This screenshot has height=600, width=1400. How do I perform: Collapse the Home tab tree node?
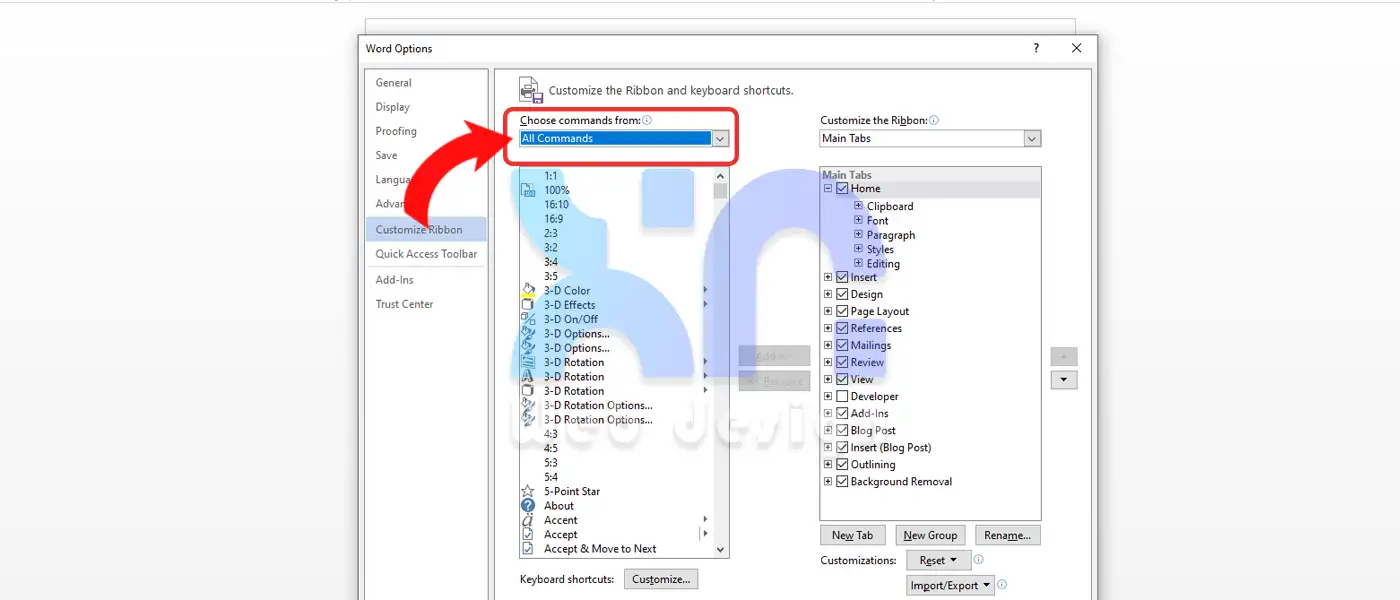(x=828, y=188)
